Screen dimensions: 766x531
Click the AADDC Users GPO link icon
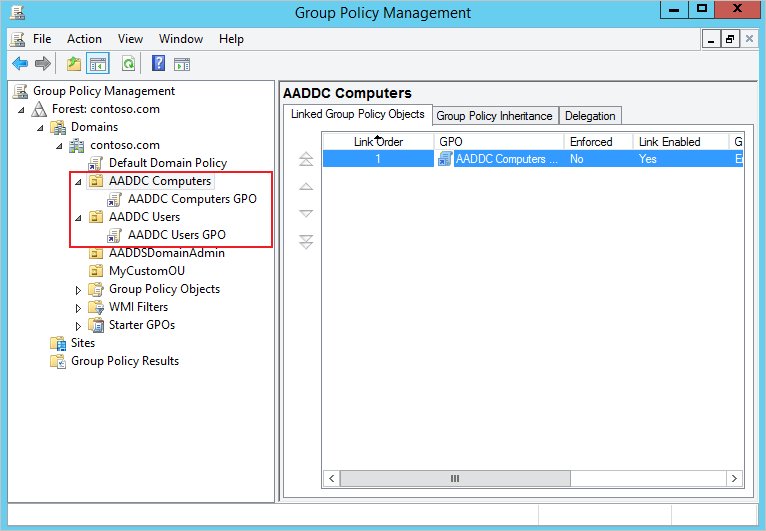pyautogui.click(x=114, y=235)
